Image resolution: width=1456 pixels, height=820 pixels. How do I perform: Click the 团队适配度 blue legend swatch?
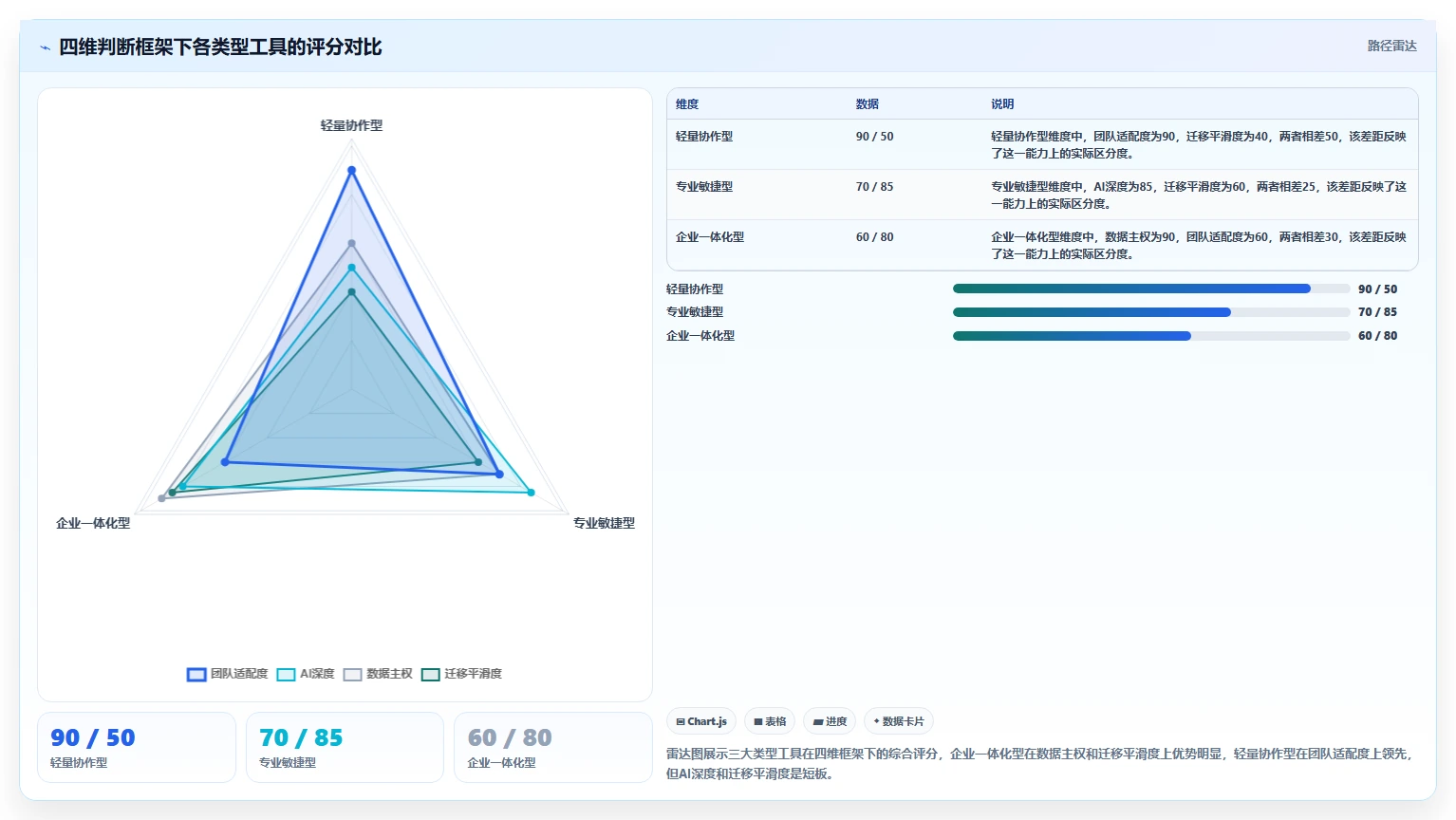click(196, 674)
